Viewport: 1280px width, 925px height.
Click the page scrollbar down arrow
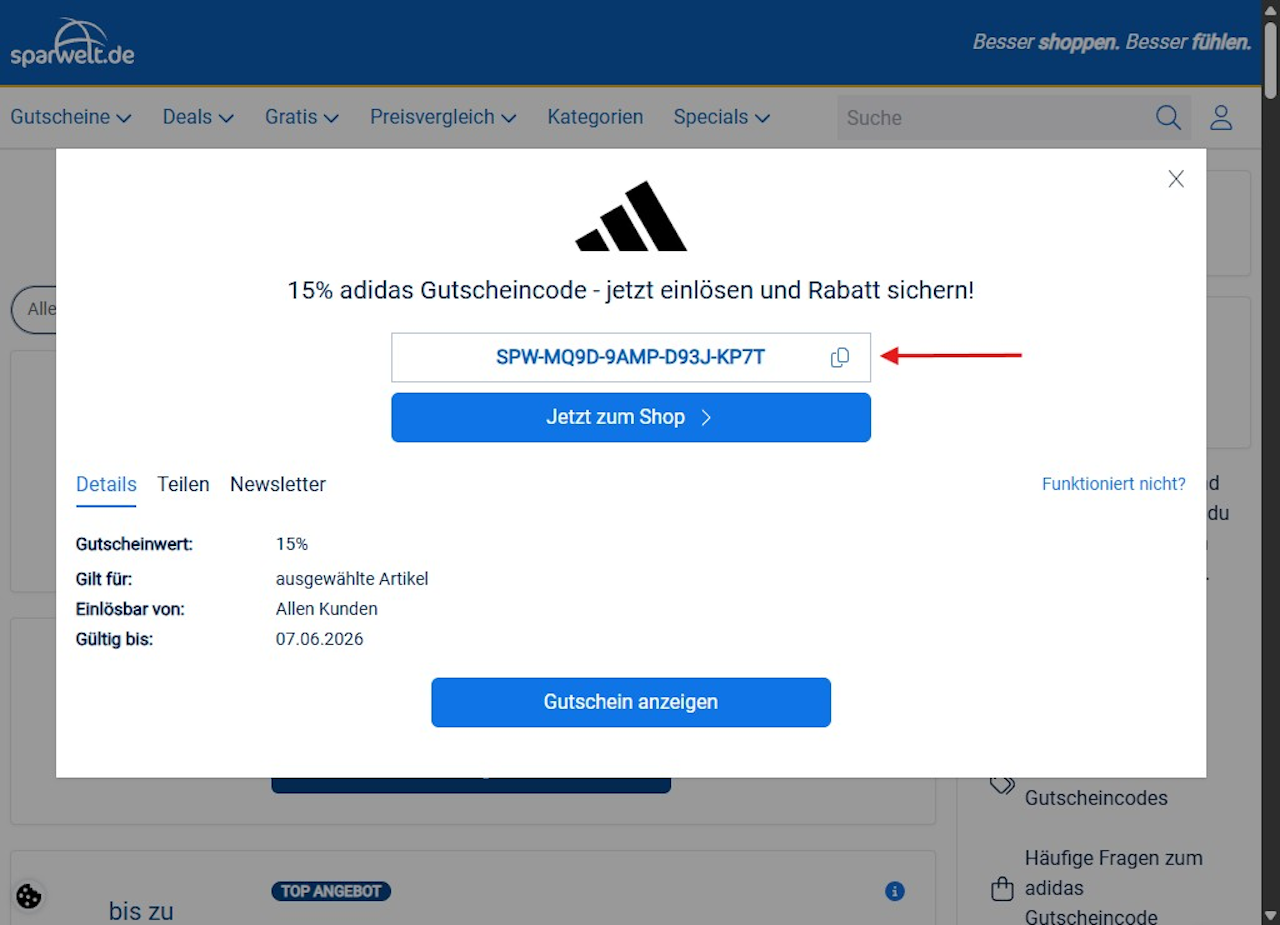point(1270,915)
